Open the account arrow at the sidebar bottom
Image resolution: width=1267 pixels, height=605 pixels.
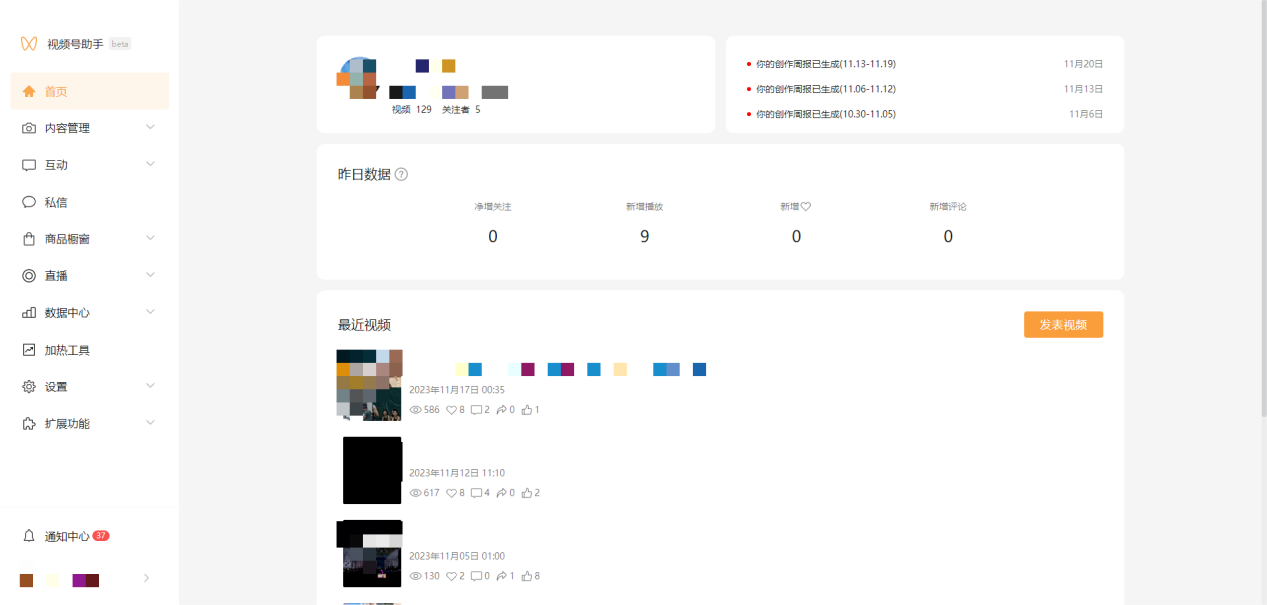[147, 578]
